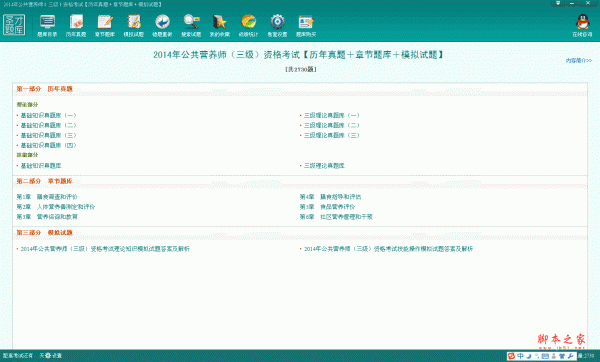This screenshot has height=362, width=600.
Task: Open 第5章 食品营养评价
Action: tap(328, 207)
